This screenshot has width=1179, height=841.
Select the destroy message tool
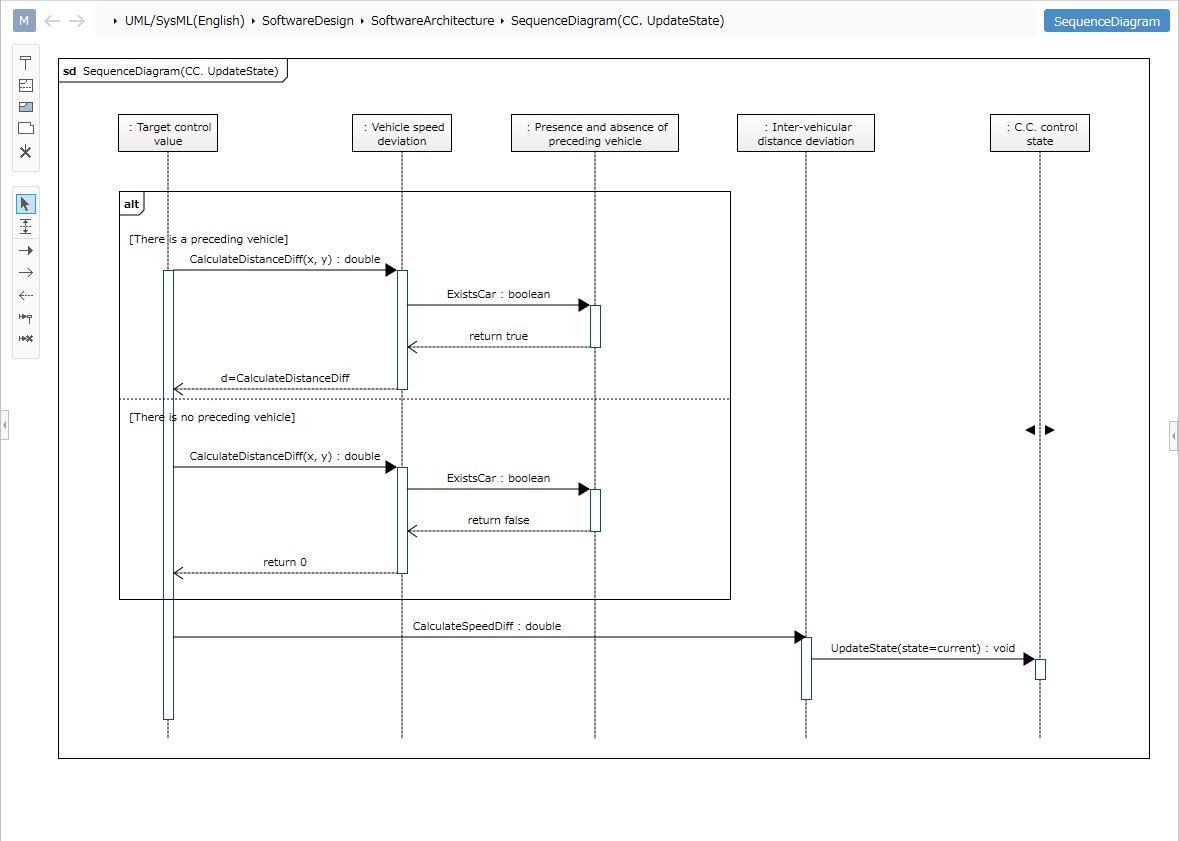26,339
